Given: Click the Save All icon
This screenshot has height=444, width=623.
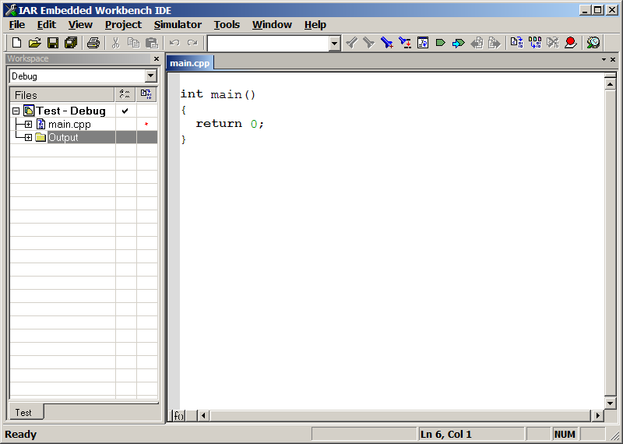Looking at the screenshot, I should 71,43.
